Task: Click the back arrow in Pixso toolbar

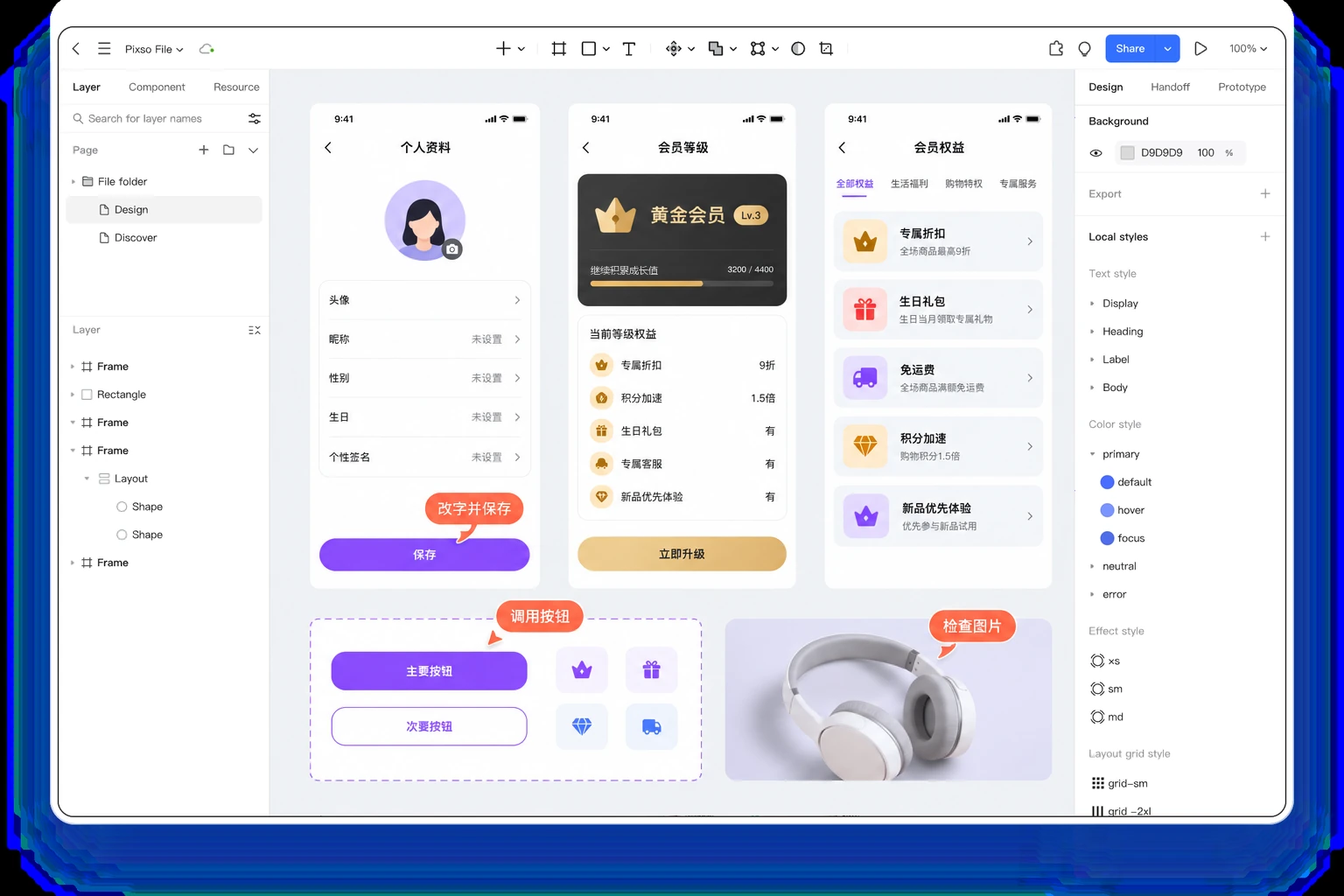Action: pos(76,49)
